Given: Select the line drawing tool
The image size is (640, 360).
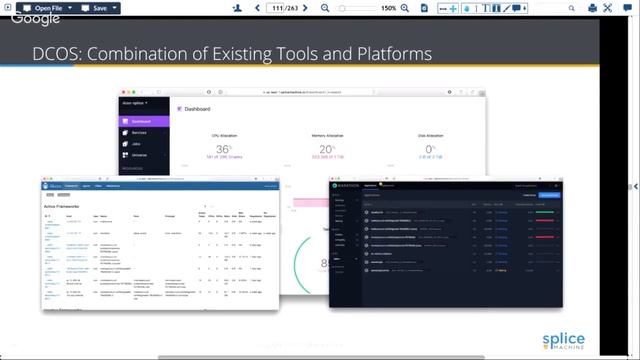Looking at the screenshot, I should [507, 8].
